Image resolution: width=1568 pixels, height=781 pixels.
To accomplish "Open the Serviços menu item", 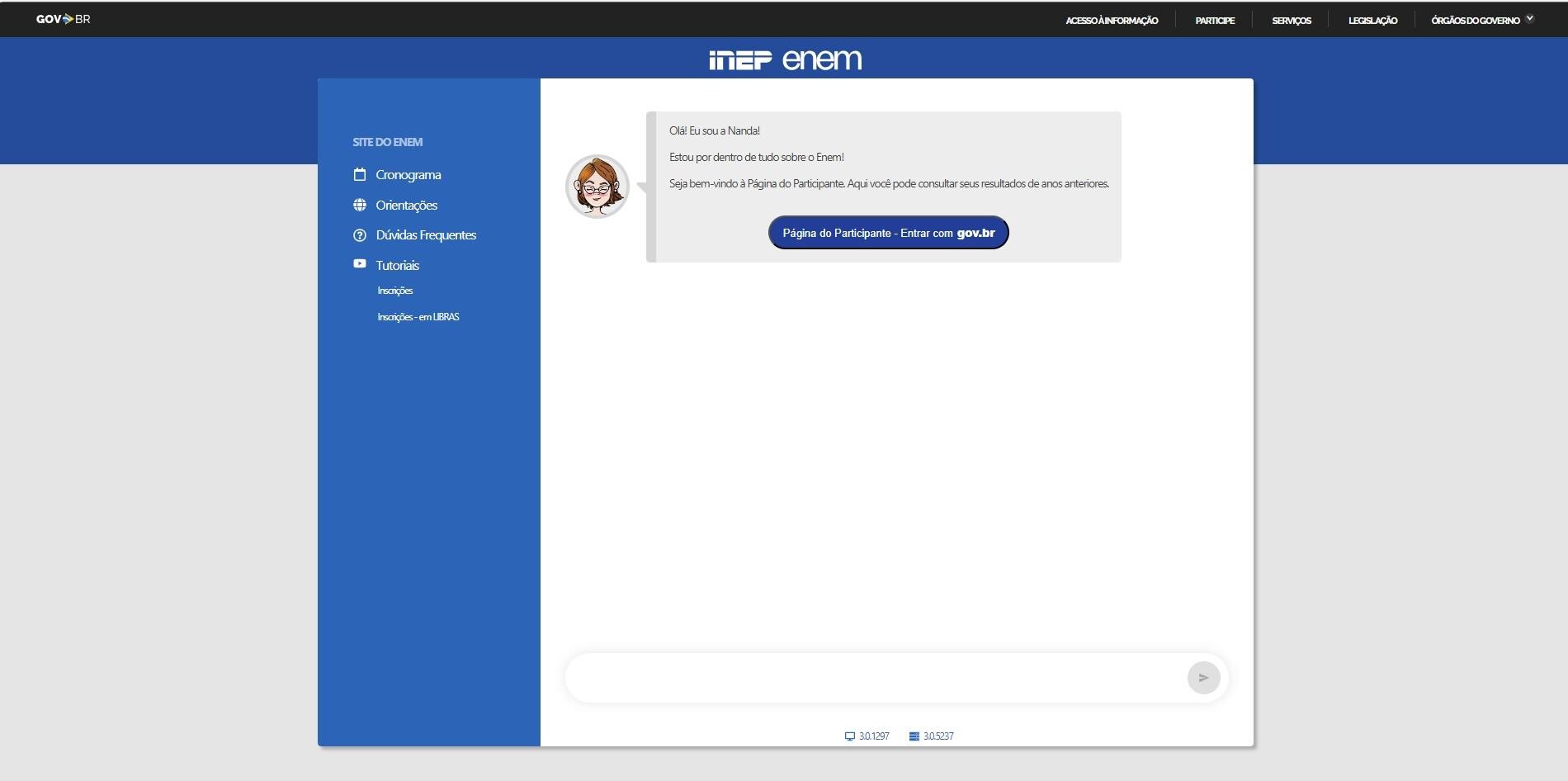I will tap(1292, 21).
